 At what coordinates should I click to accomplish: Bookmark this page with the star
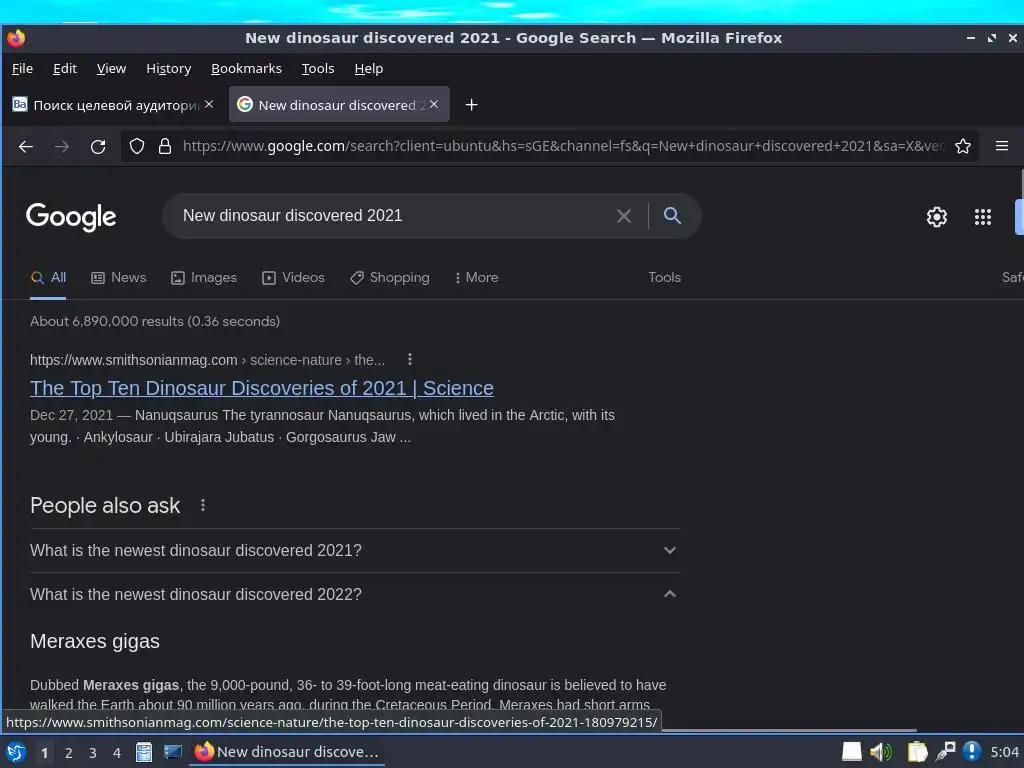point(963,146)
